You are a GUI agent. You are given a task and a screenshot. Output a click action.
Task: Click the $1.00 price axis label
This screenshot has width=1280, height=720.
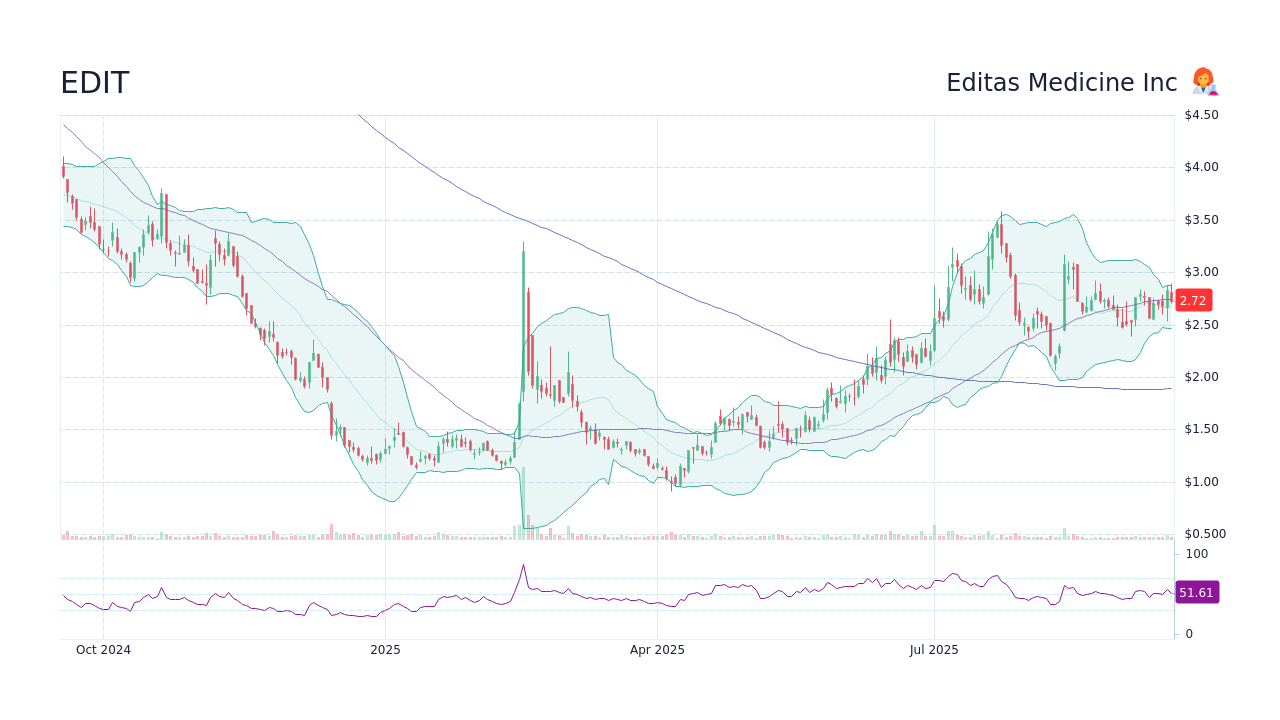(1201, 482)
